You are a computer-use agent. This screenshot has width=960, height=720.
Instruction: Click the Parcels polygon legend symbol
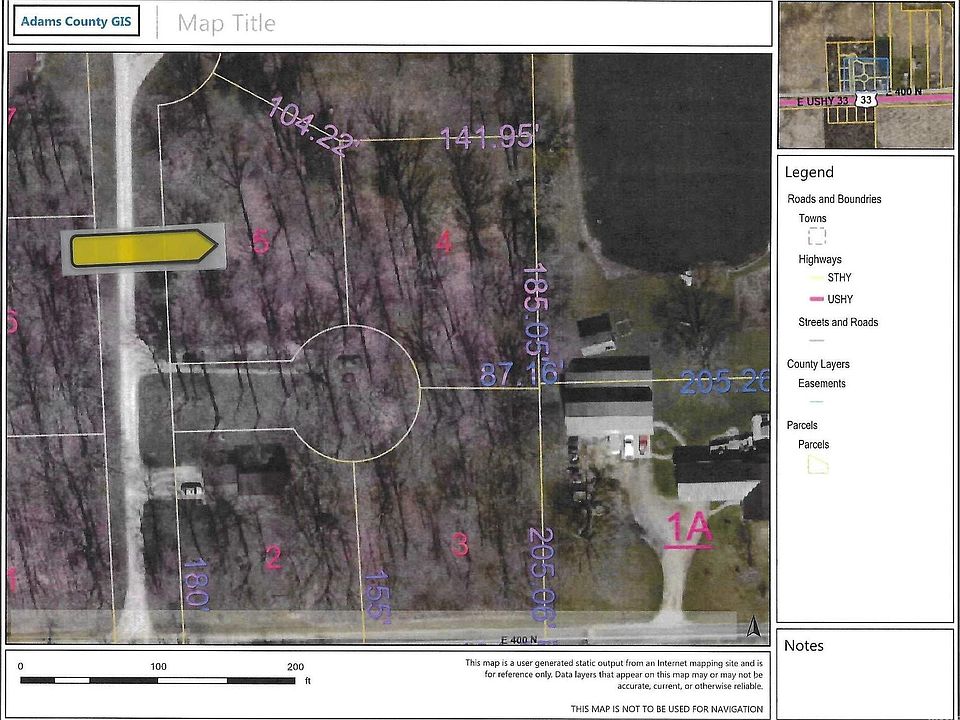pos(817,465)
